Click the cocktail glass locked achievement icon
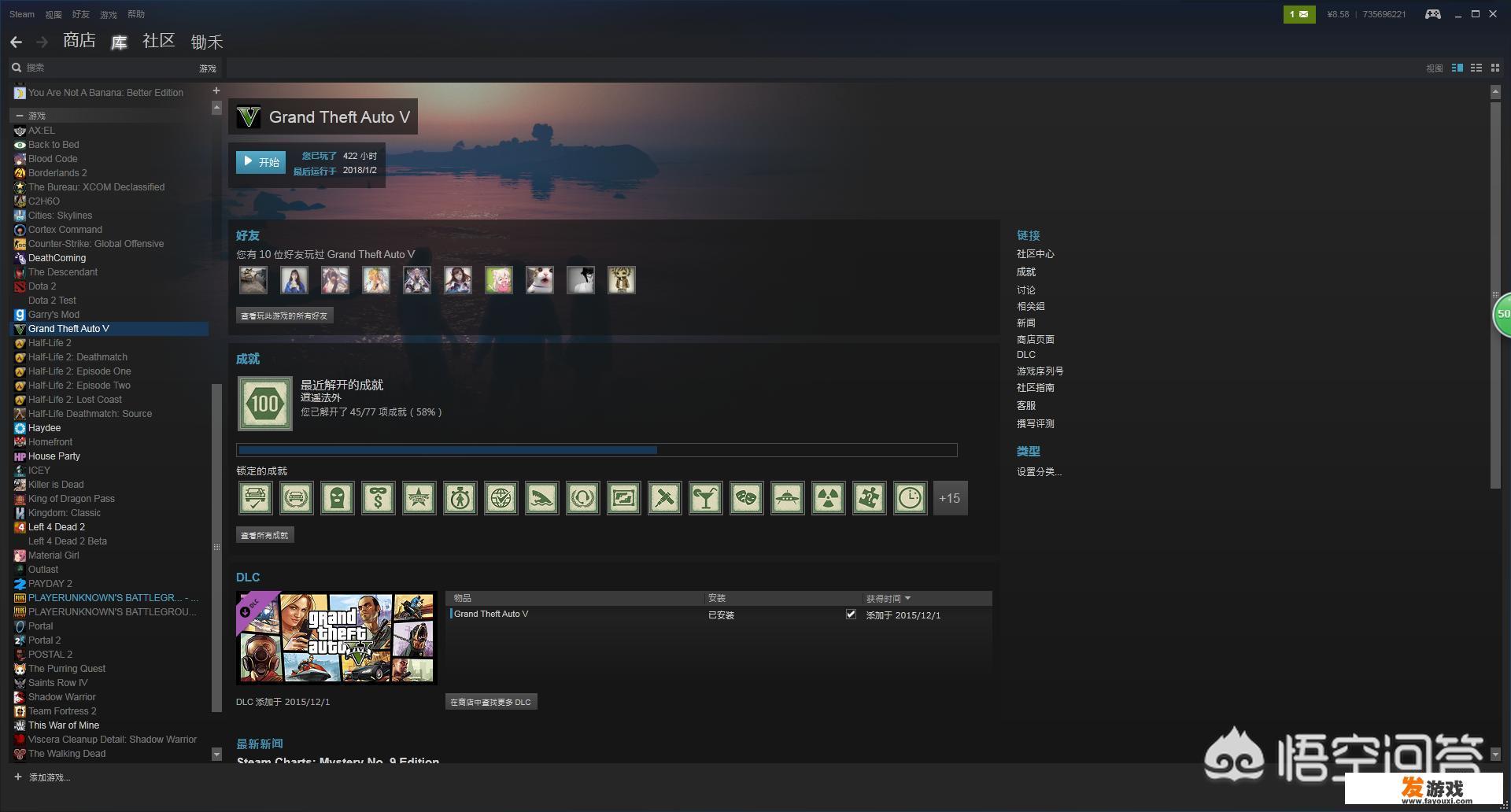The width and height of the screenshot is (1511, 812). [706, 498]
